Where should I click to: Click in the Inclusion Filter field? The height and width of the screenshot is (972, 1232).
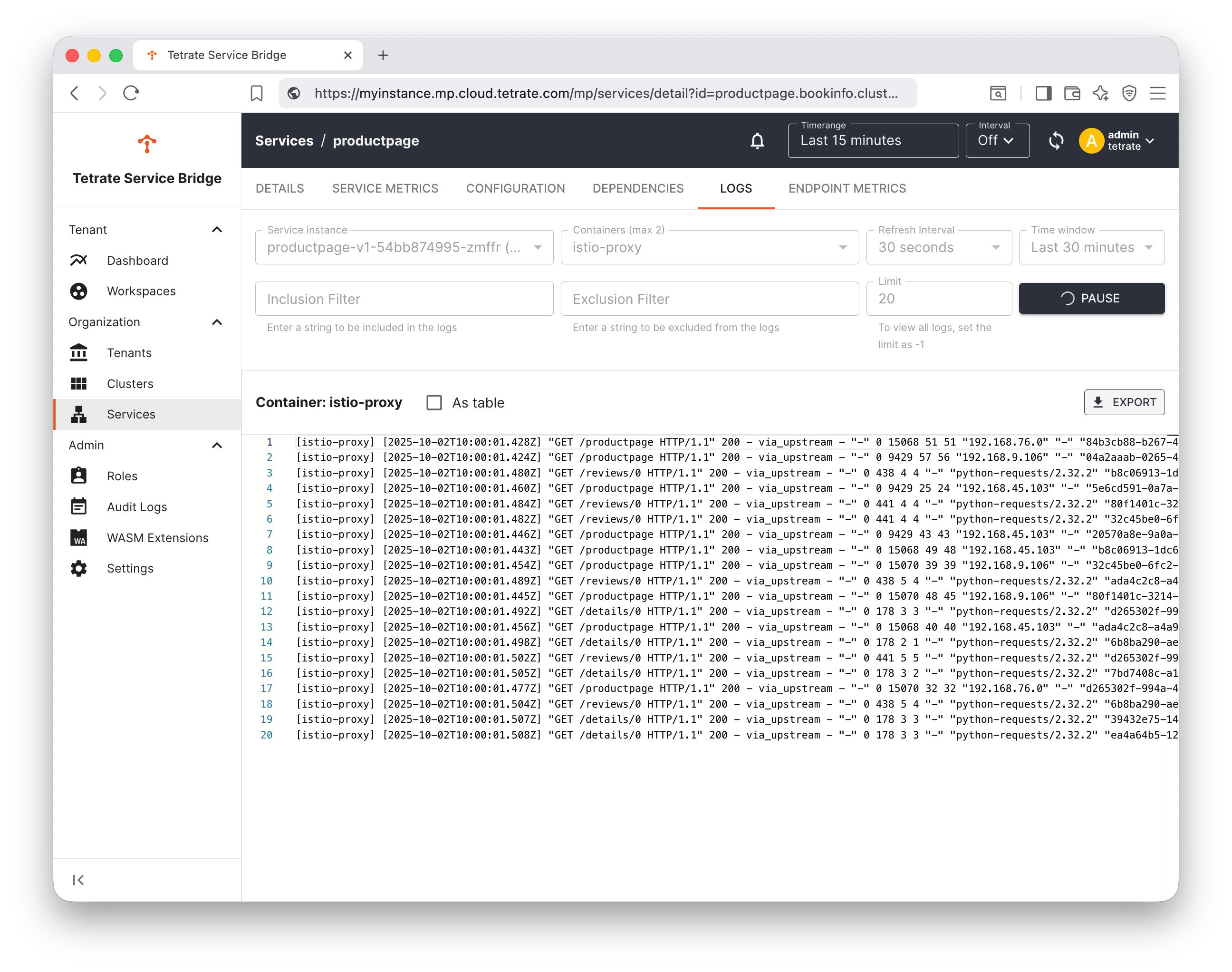[404, 299]
